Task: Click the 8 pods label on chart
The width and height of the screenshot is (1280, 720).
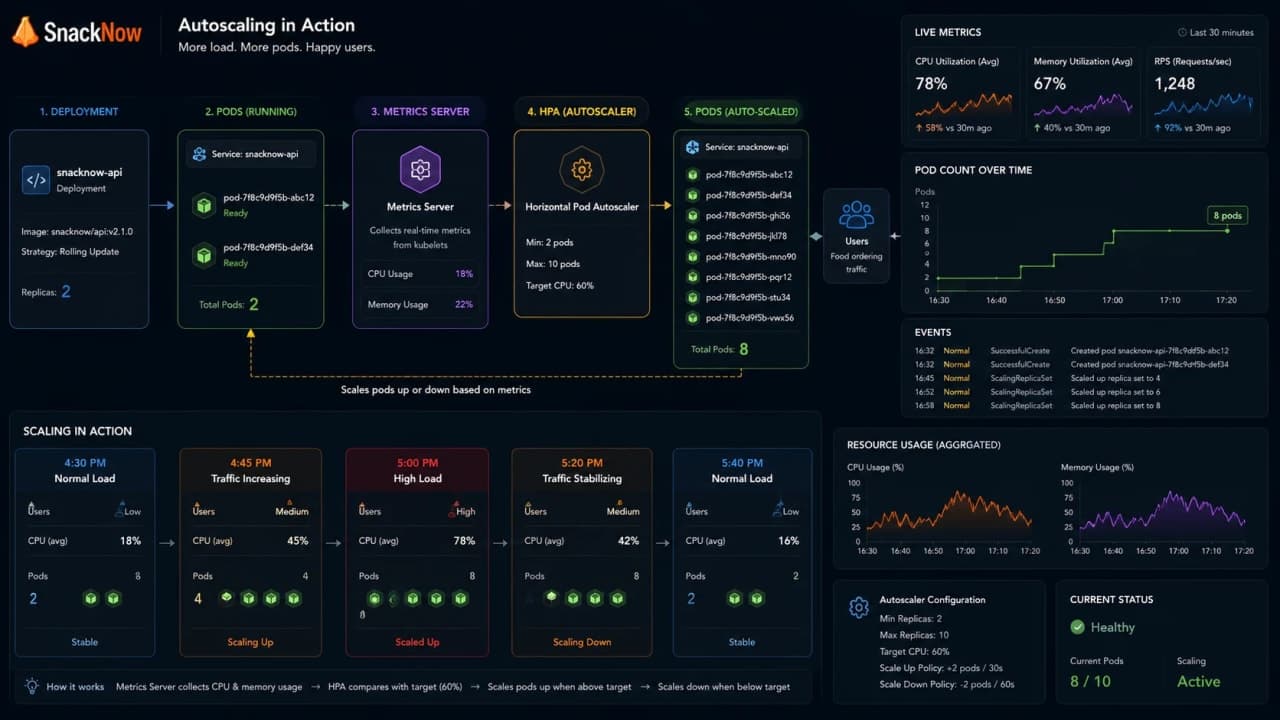Action: 1227,215
